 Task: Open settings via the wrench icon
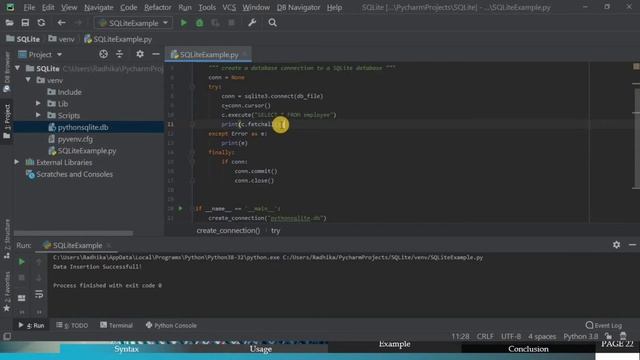pos(252,23)
